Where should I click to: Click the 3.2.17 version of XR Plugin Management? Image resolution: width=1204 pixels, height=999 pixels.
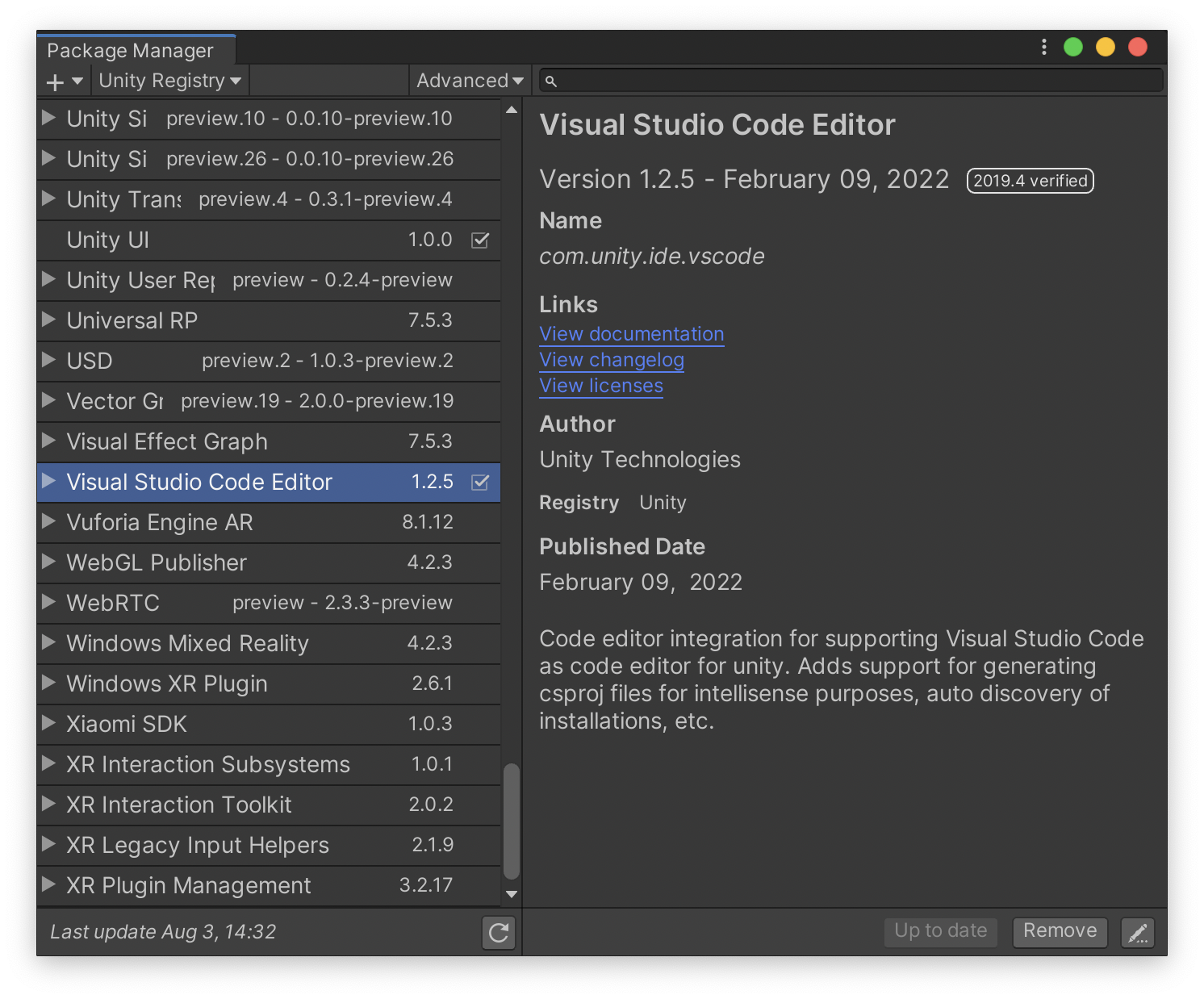pos(426,885)
